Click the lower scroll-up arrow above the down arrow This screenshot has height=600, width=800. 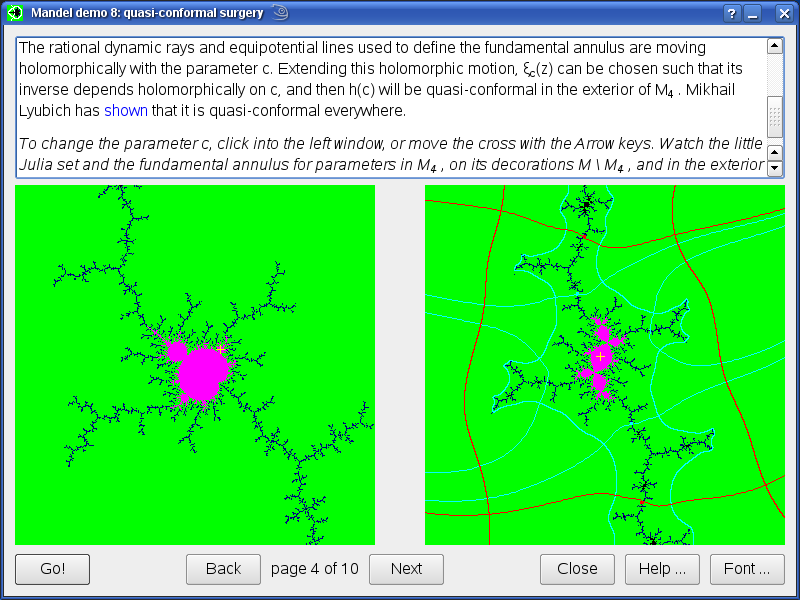(x=774, y=152)
